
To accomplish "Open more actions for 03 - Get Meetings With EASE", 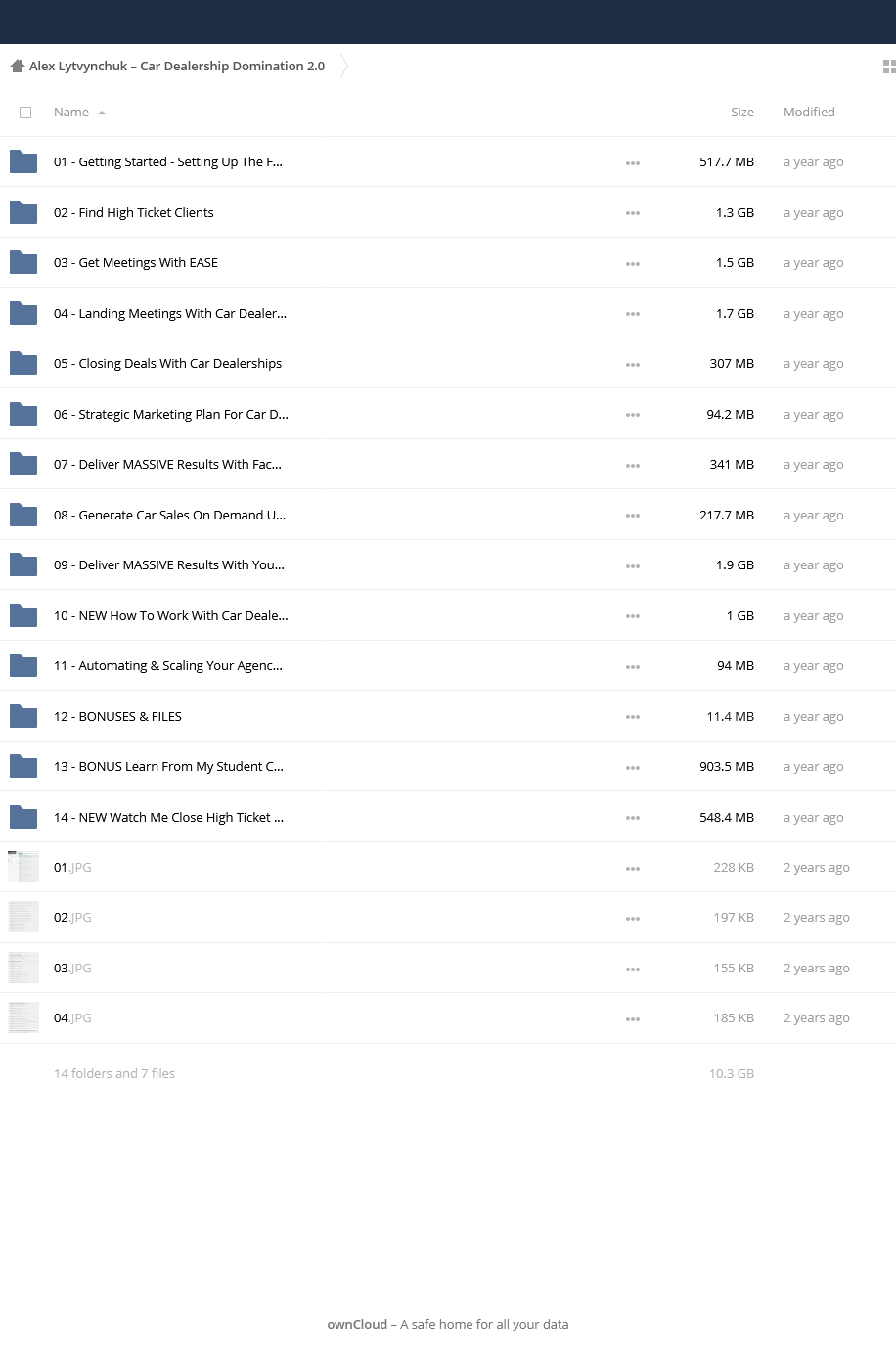I will [633, 264].
